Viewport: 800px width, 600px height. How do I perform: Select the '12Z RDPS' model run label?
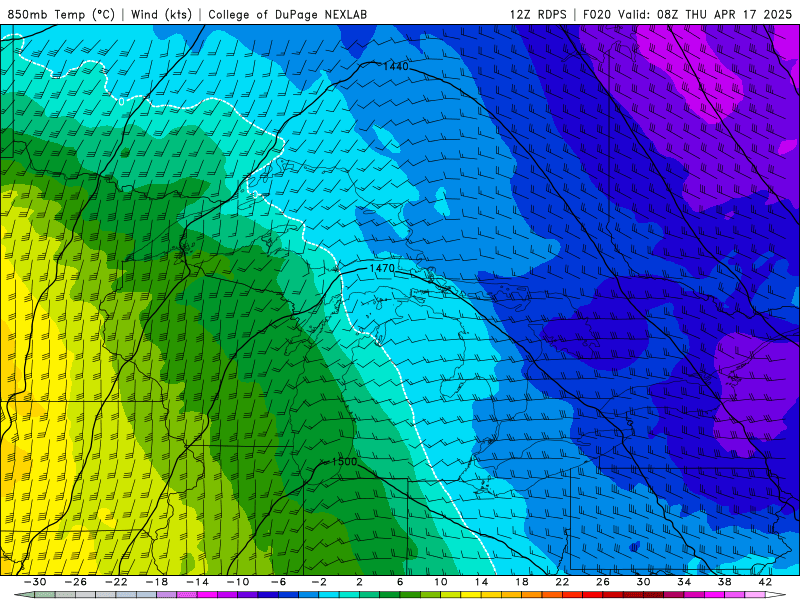coord(538,14)
